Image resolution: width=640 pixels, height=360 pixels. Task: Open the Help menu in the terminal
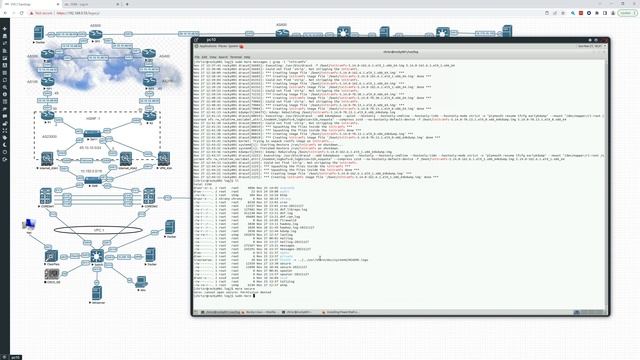(247, 57)
